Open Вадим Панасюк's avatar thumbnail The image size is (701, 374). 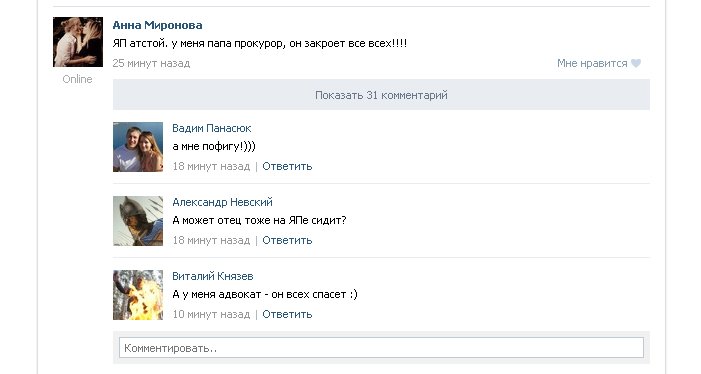(138, 147)
